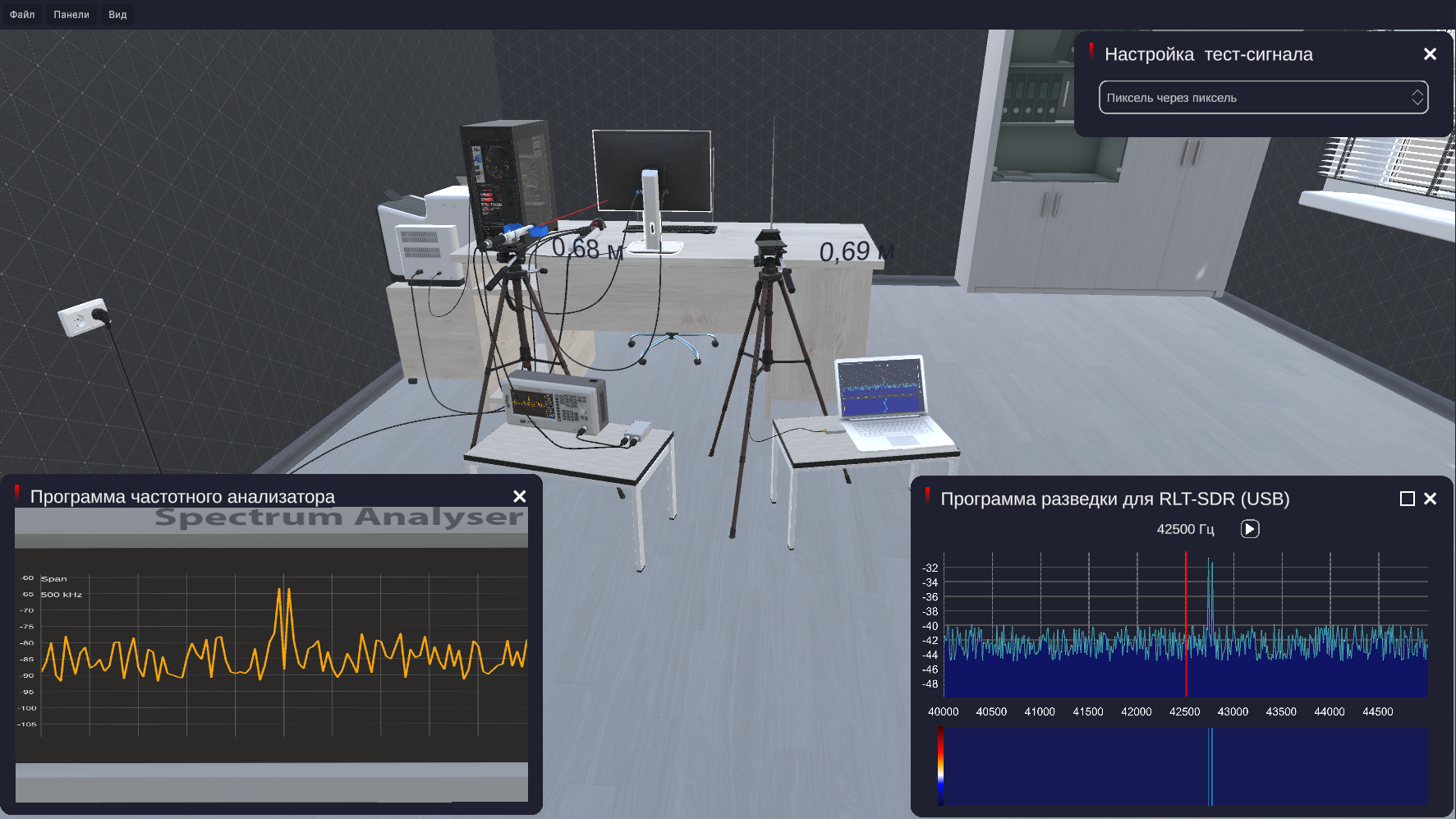Open the Панели menu
Screen dimensions: 1456x819
point(71,15)
